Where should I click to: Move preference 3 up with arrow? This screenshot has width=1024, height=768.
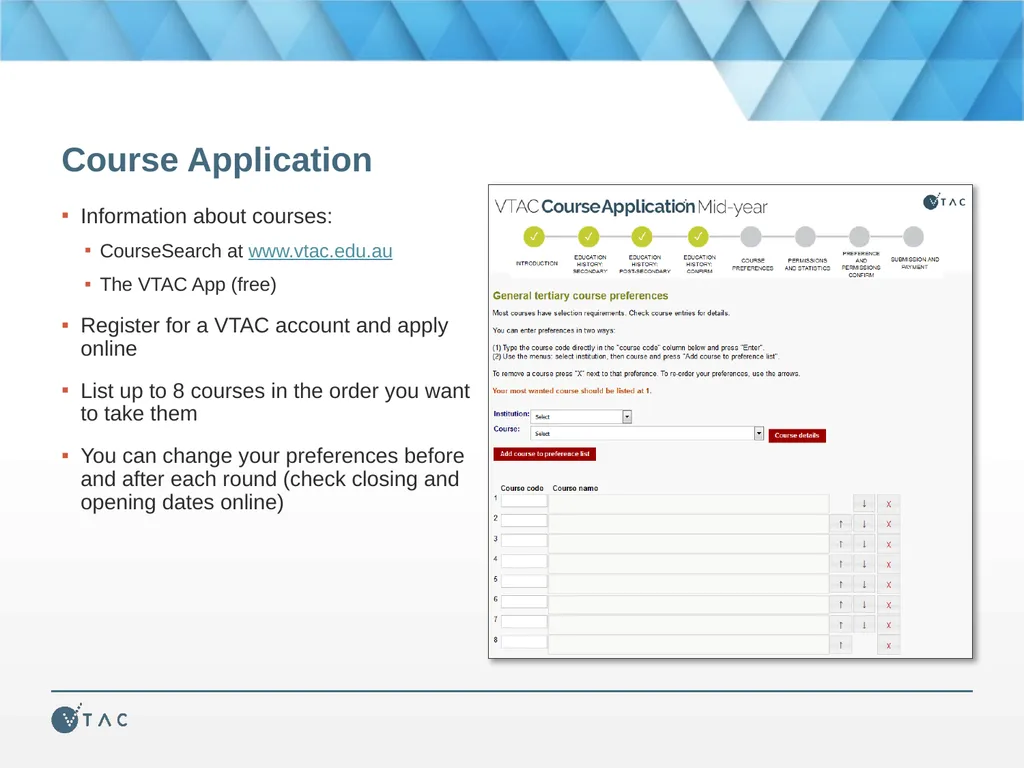point(840,544)
